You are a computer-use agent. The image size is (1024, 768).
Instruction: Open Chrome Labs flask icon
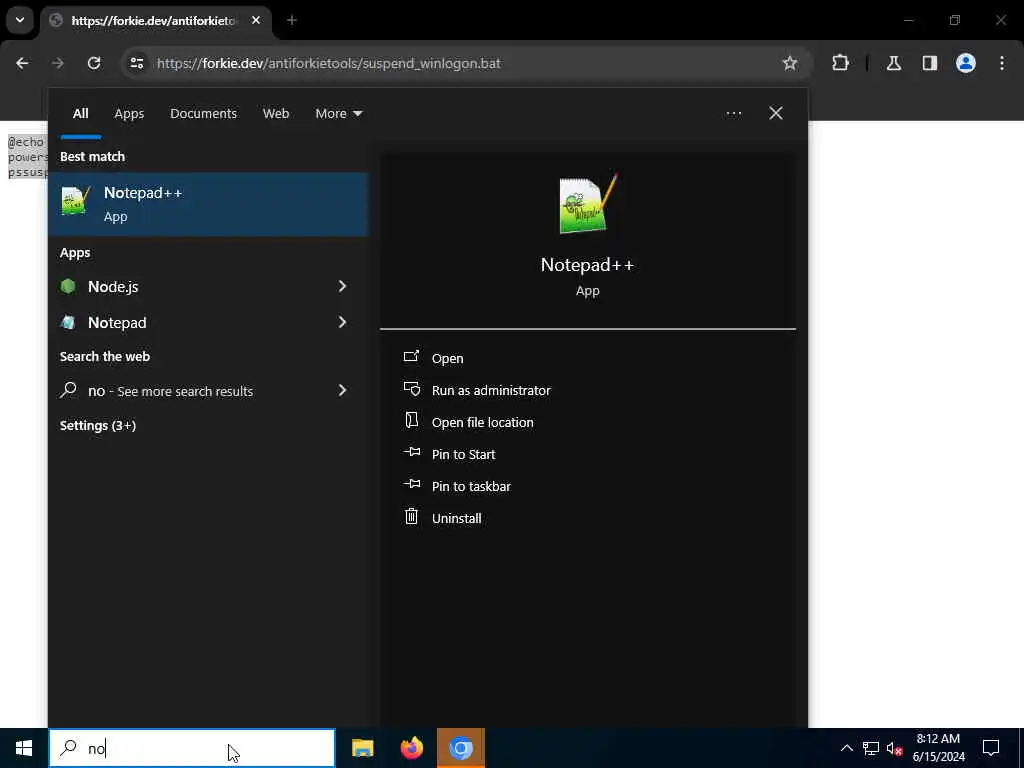(894, 63)
